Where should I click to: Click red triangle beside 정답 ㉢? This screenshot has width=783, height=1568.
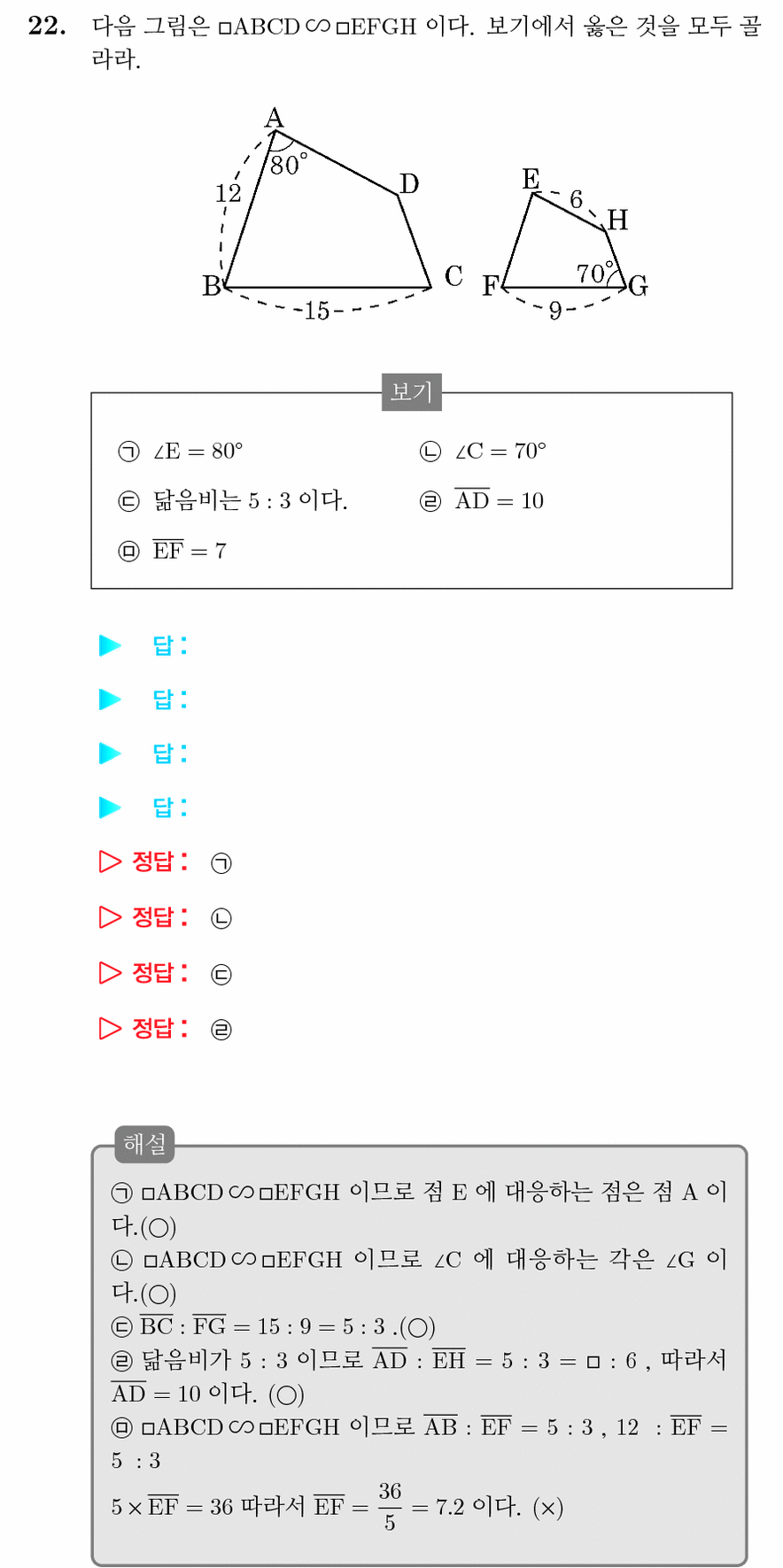110,973
